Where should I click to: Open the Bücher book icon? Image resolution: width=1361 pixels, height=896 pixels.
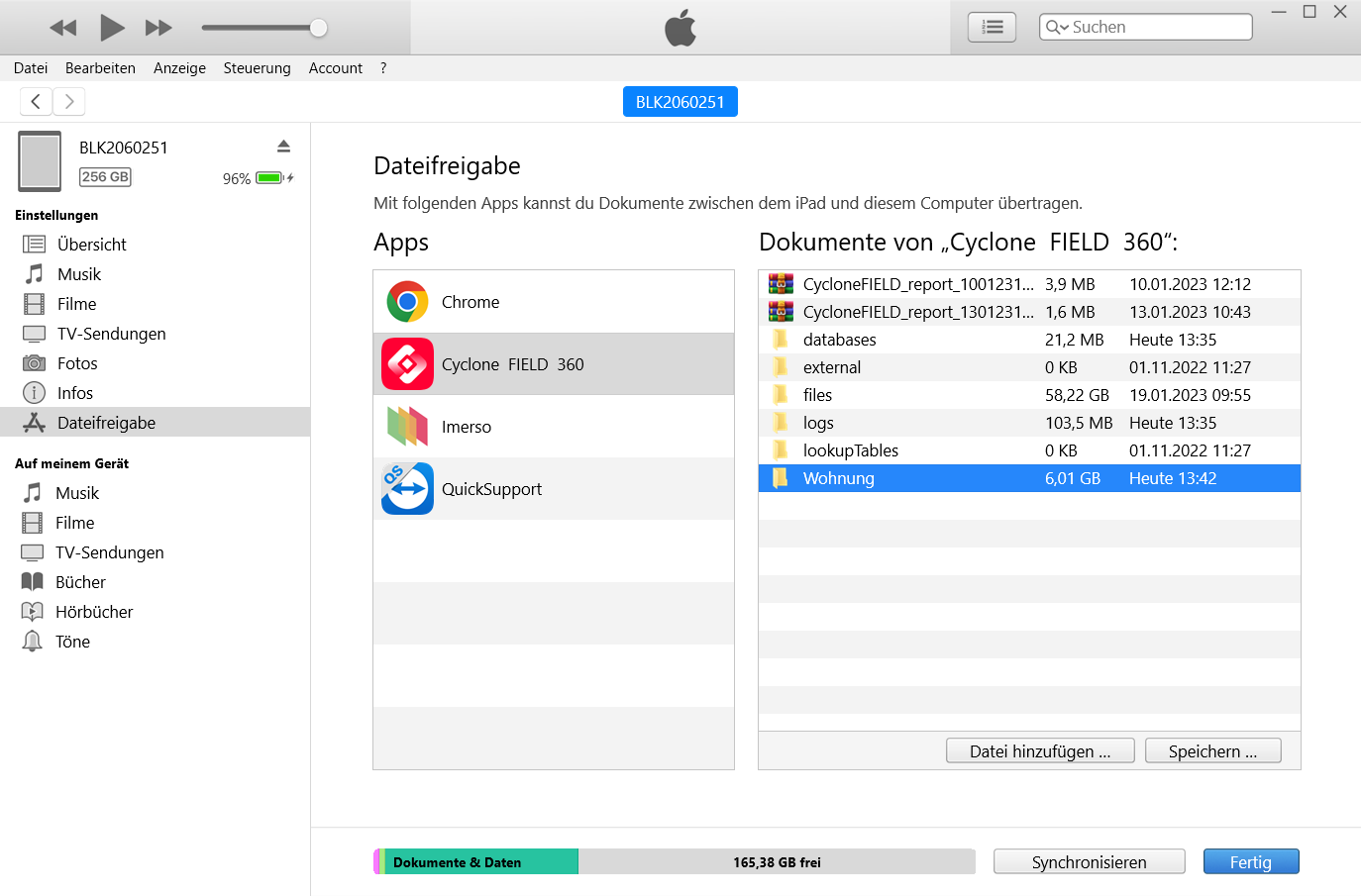(x=33, y=582)
